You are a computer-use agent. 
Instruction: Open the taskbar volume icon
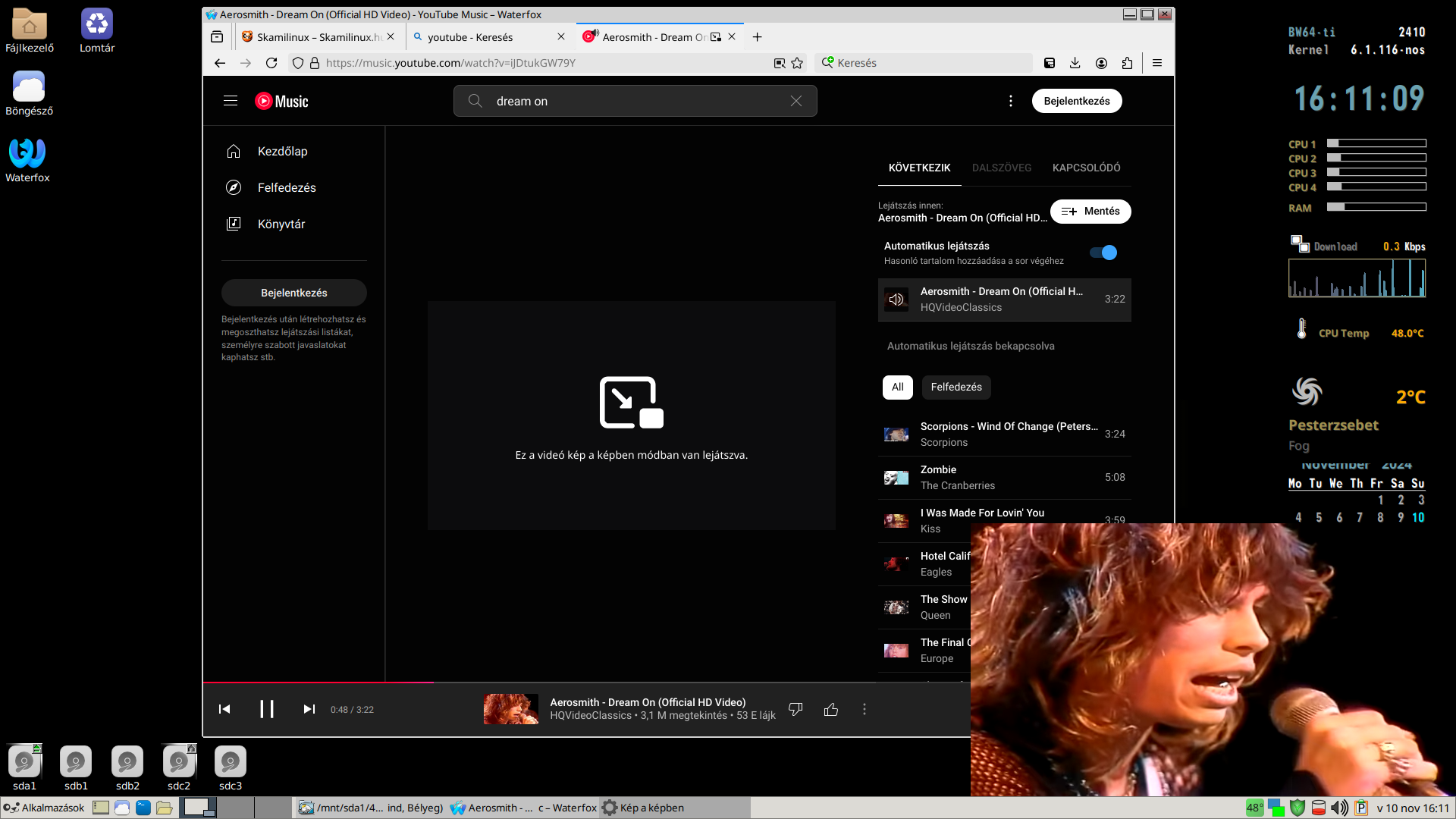1340,808
